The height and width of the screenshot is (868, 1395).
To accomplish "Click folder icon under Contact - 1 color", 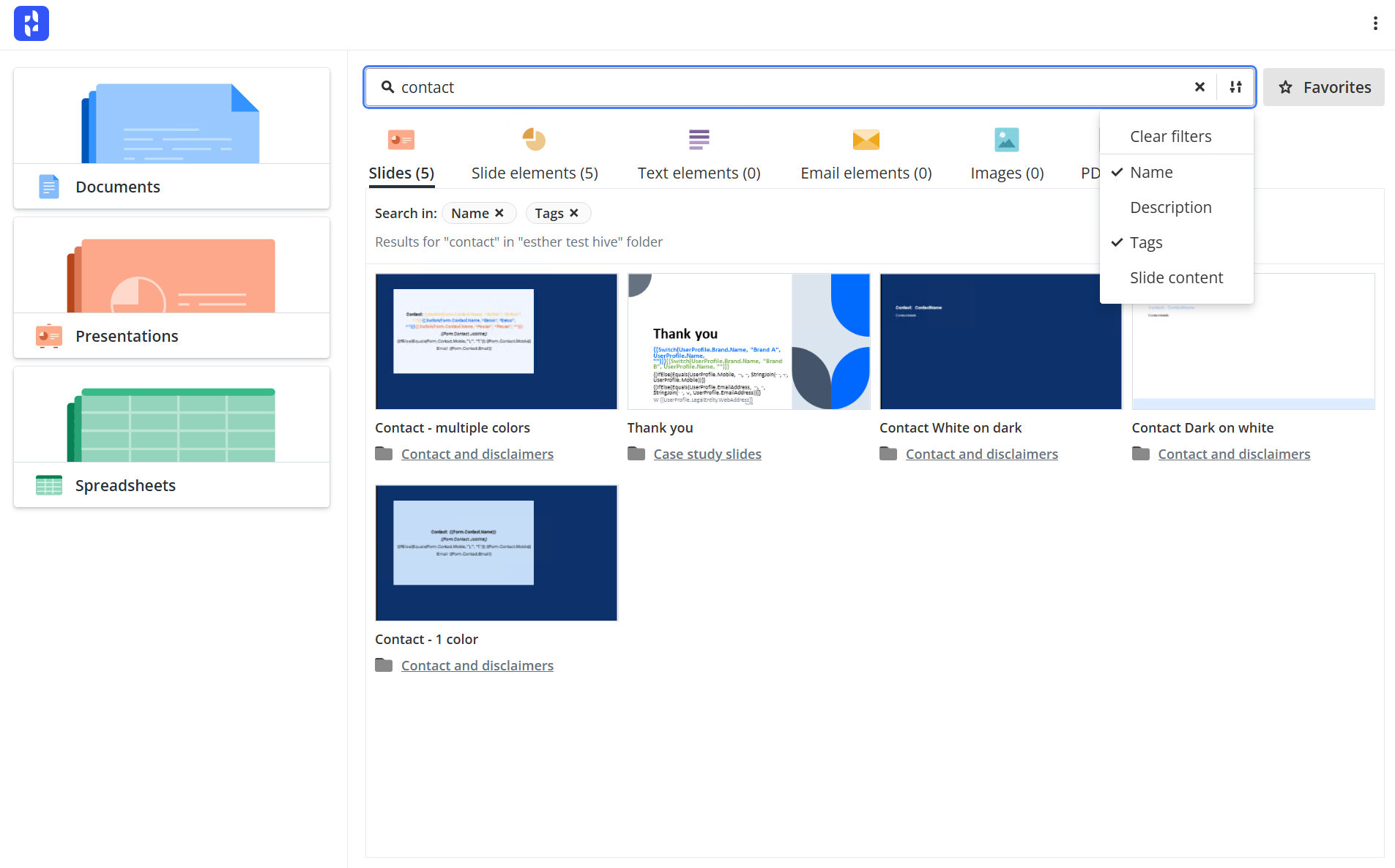I will click(x=384, y=665).
